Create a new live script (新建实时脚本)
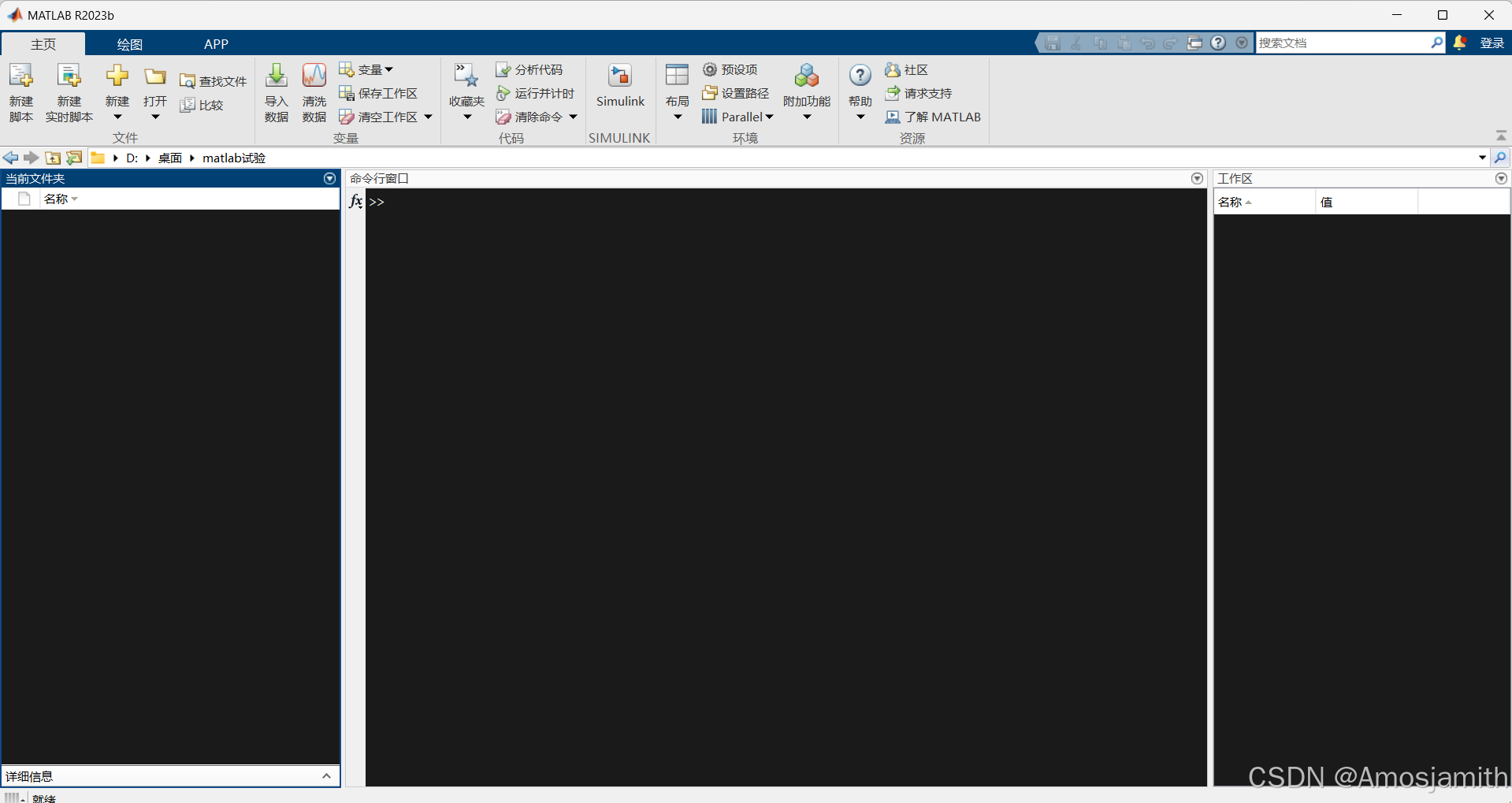 click(x=69, y=92)
